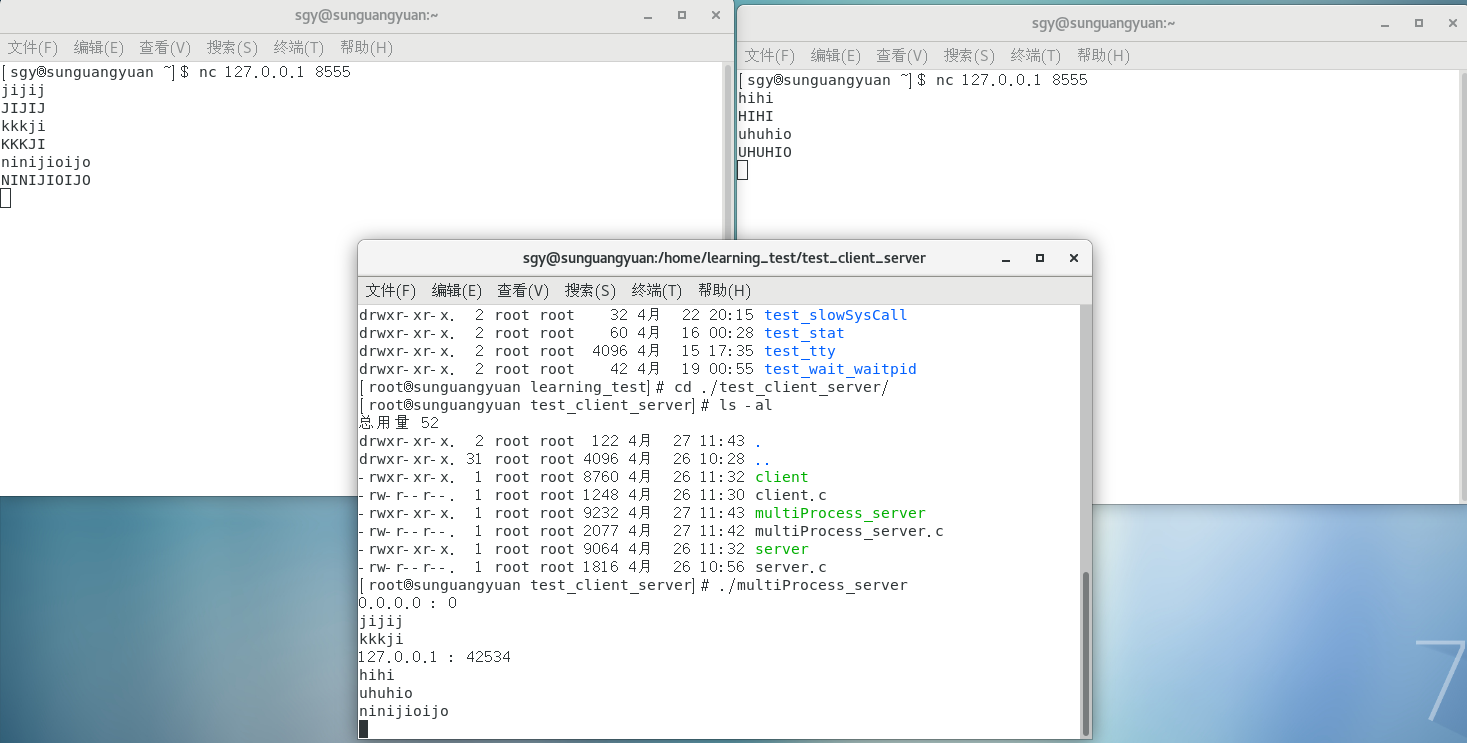
Task: Open 帮助(H) menu in left terminal window
Action: (x=366, y=47)
